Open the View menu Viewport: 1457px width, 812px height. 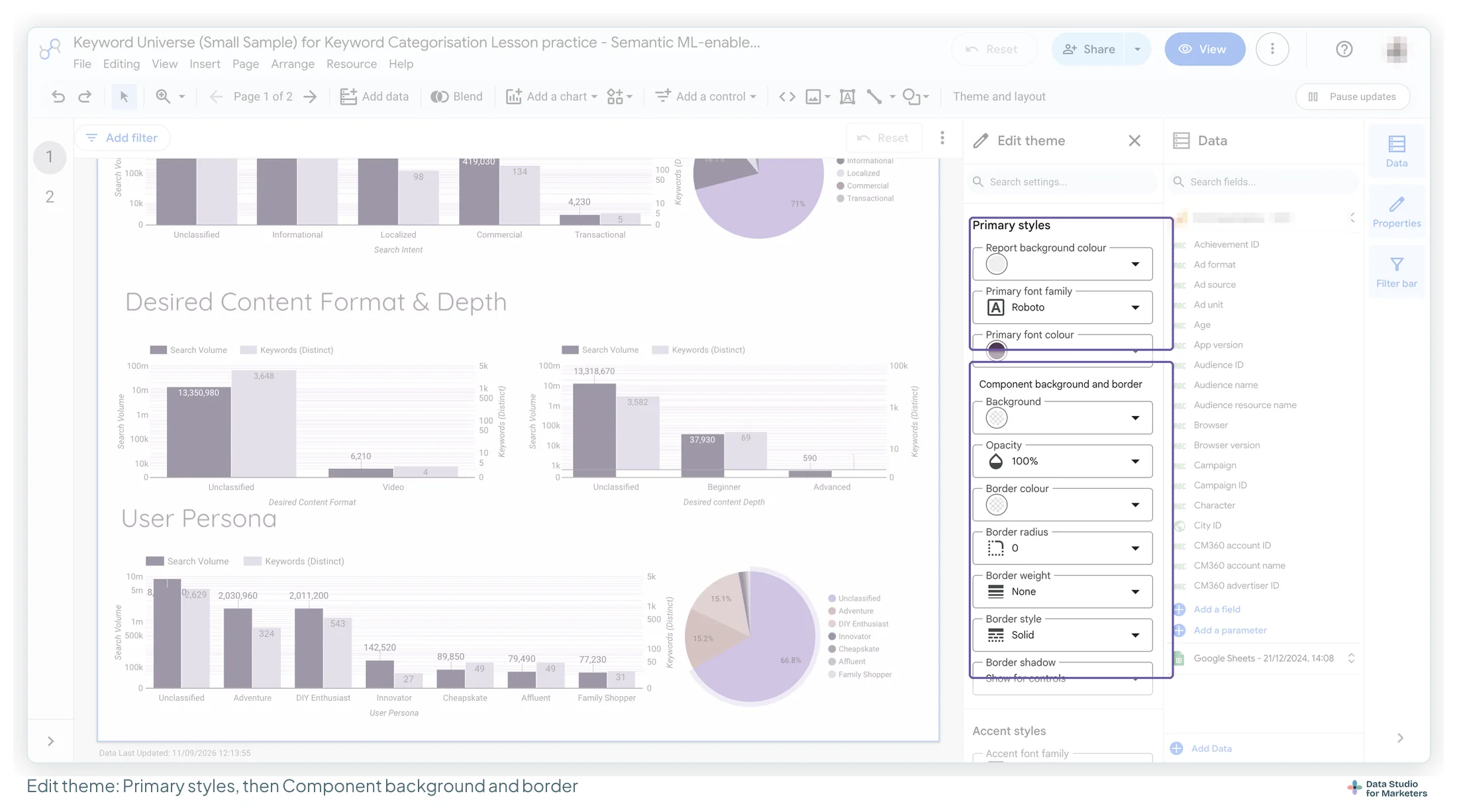click(164, 64)
